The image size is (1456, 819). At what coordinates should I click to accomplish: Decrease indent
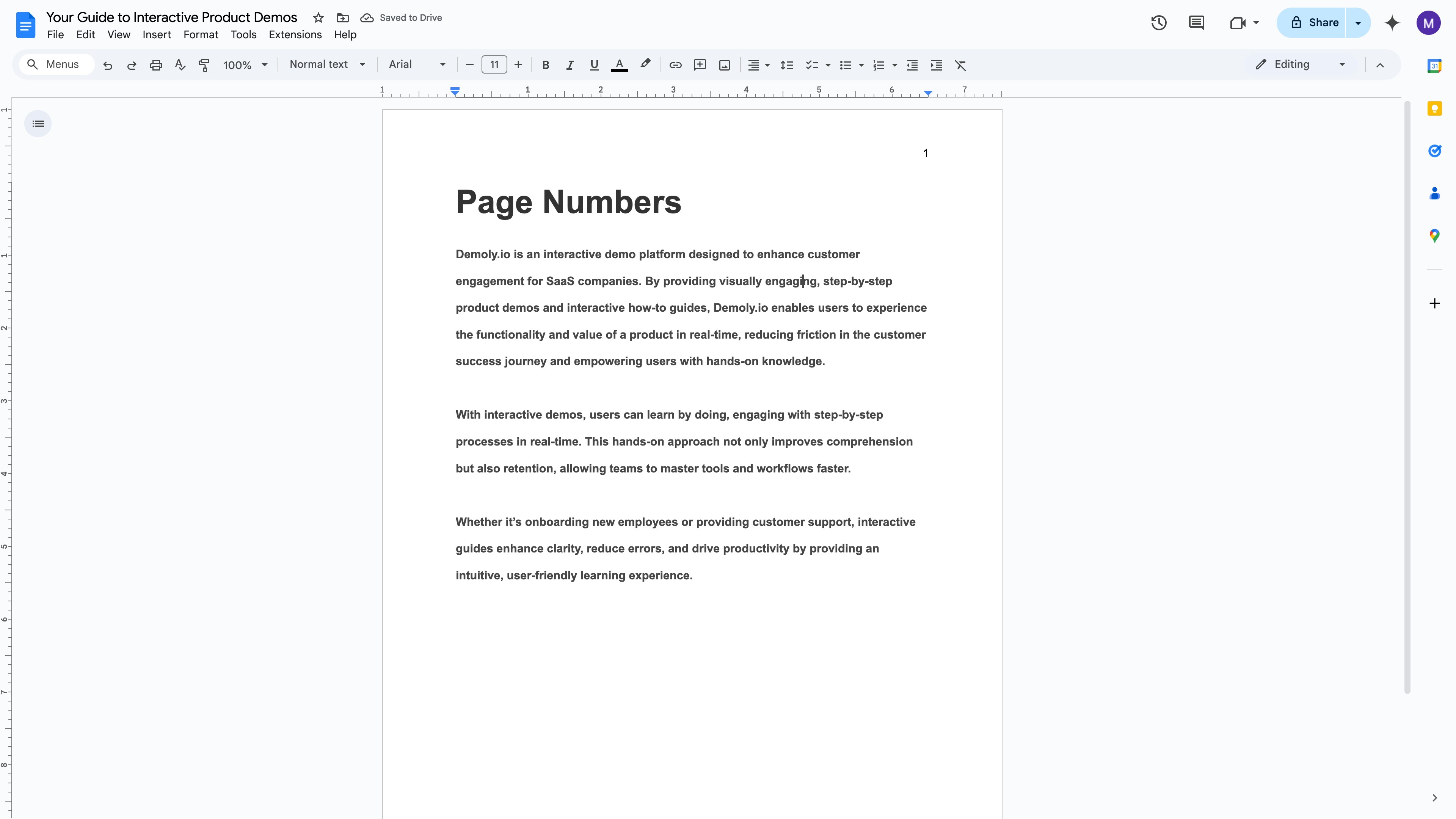(x=912, y=65)
